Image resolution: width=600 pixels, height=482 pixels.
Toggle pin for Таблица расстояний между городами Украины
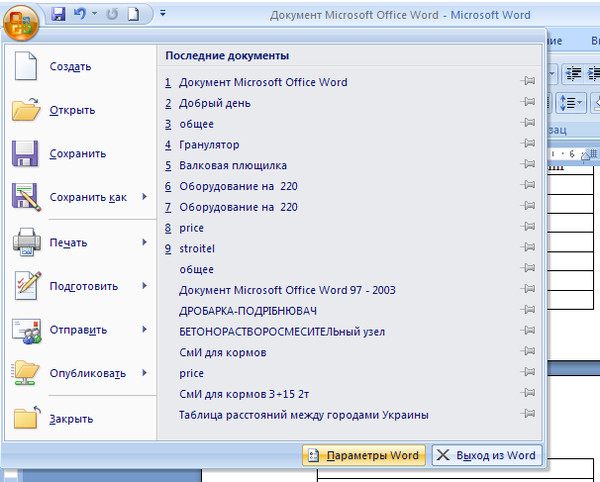click(x=528, y=414)
